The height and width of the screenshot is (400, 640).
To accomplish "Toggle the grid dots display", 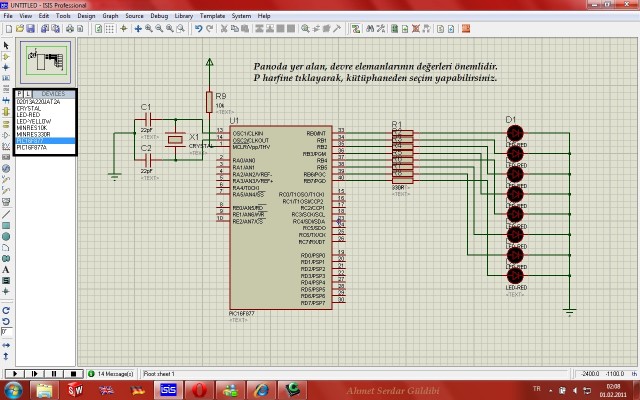I will 110,29.
